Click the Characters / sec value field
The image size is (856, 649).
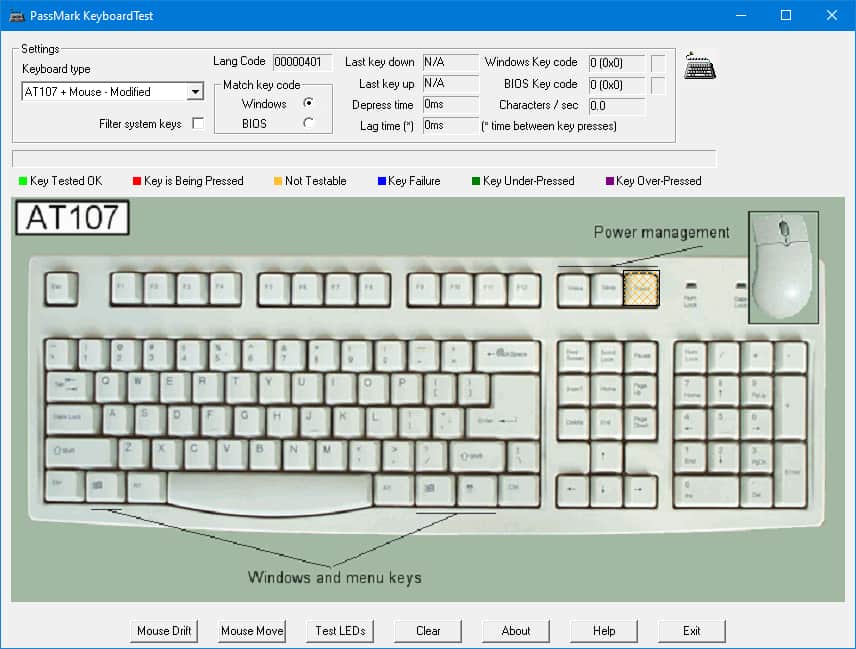pyautogui.click(x=617, y=105)
